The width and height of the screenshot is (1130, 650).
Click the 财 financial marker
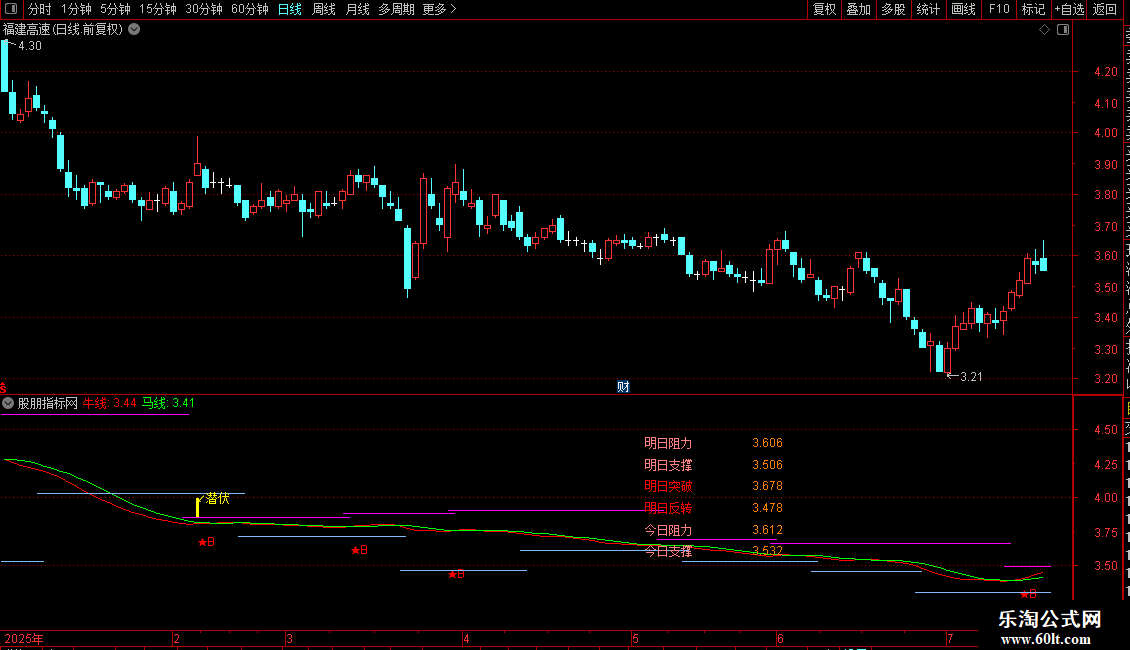pyautogui.click(x=623, y=387)
